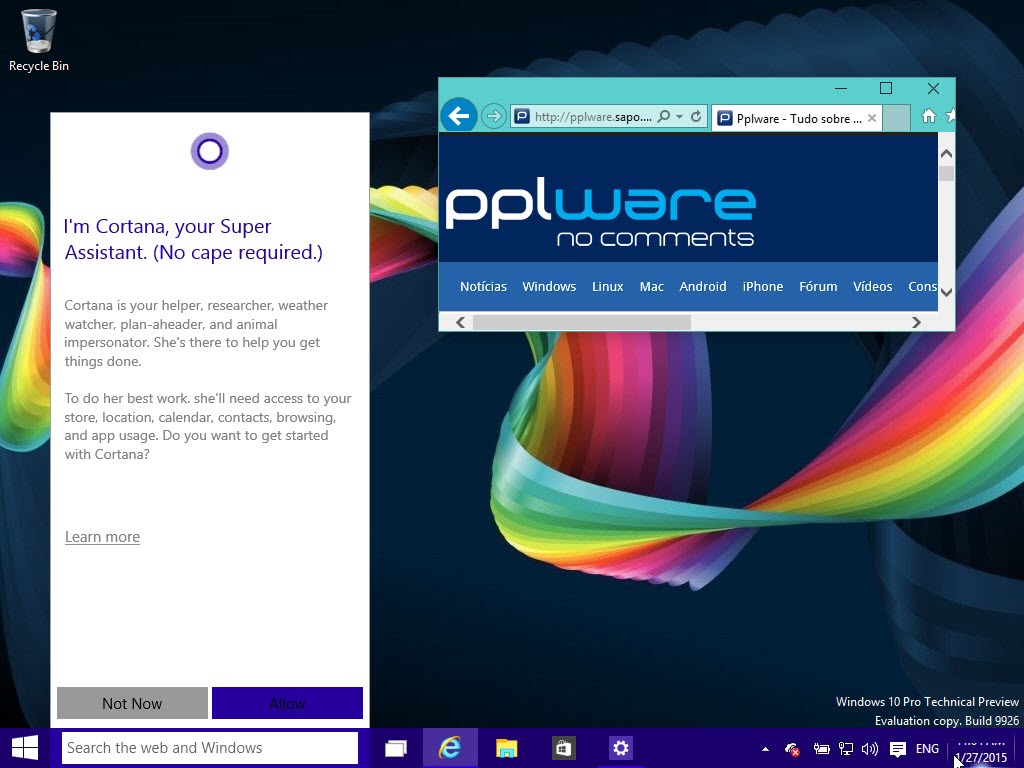
Task: Open a new tab in Internet Explorer
Action: pyautogui.click(x=897, y=118)
